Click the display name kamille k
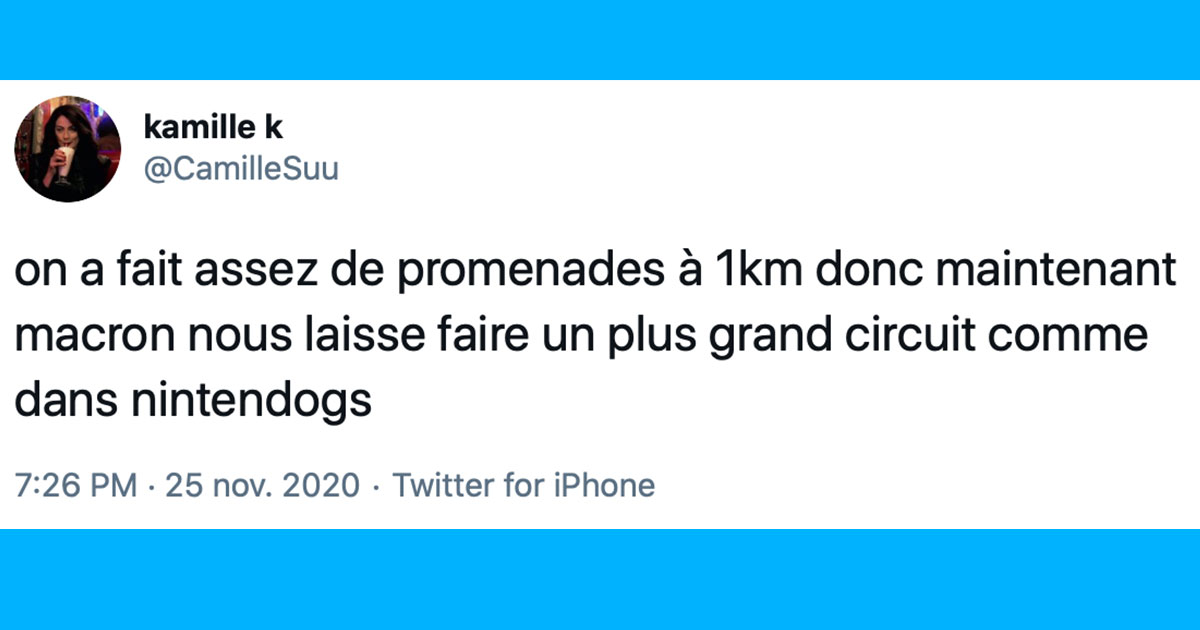This screenshot has height=630, width=1200. 214,127
